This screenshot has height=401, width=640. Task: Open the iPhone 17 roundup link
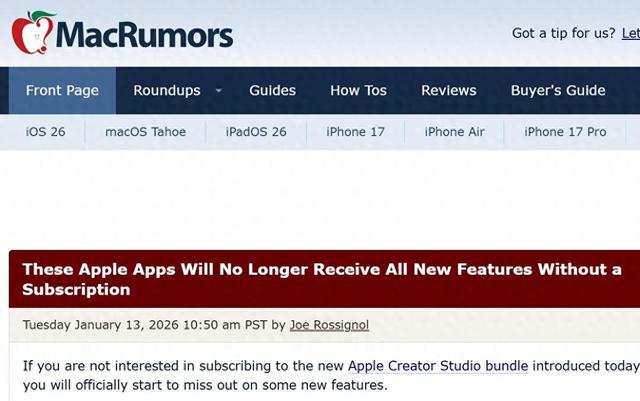click(x=356, y=132)
